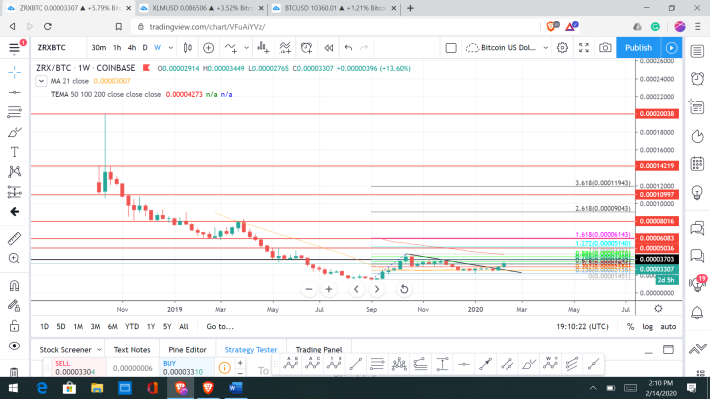Viewport: 710px width, 399px height.
Task: Open the TradingView hamburger menu
Action: pyautogui.click(x=14, y=48)
